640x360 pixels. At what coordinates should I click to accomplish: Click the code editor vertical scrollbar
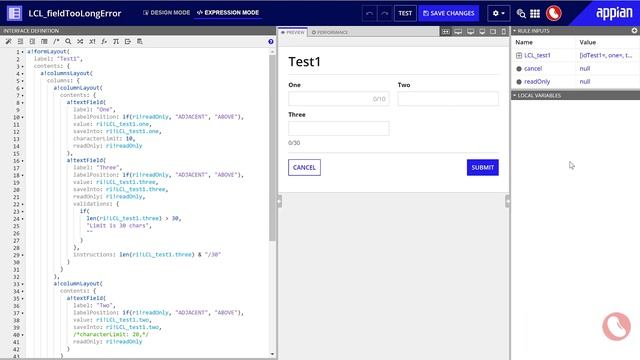(272, 148)
